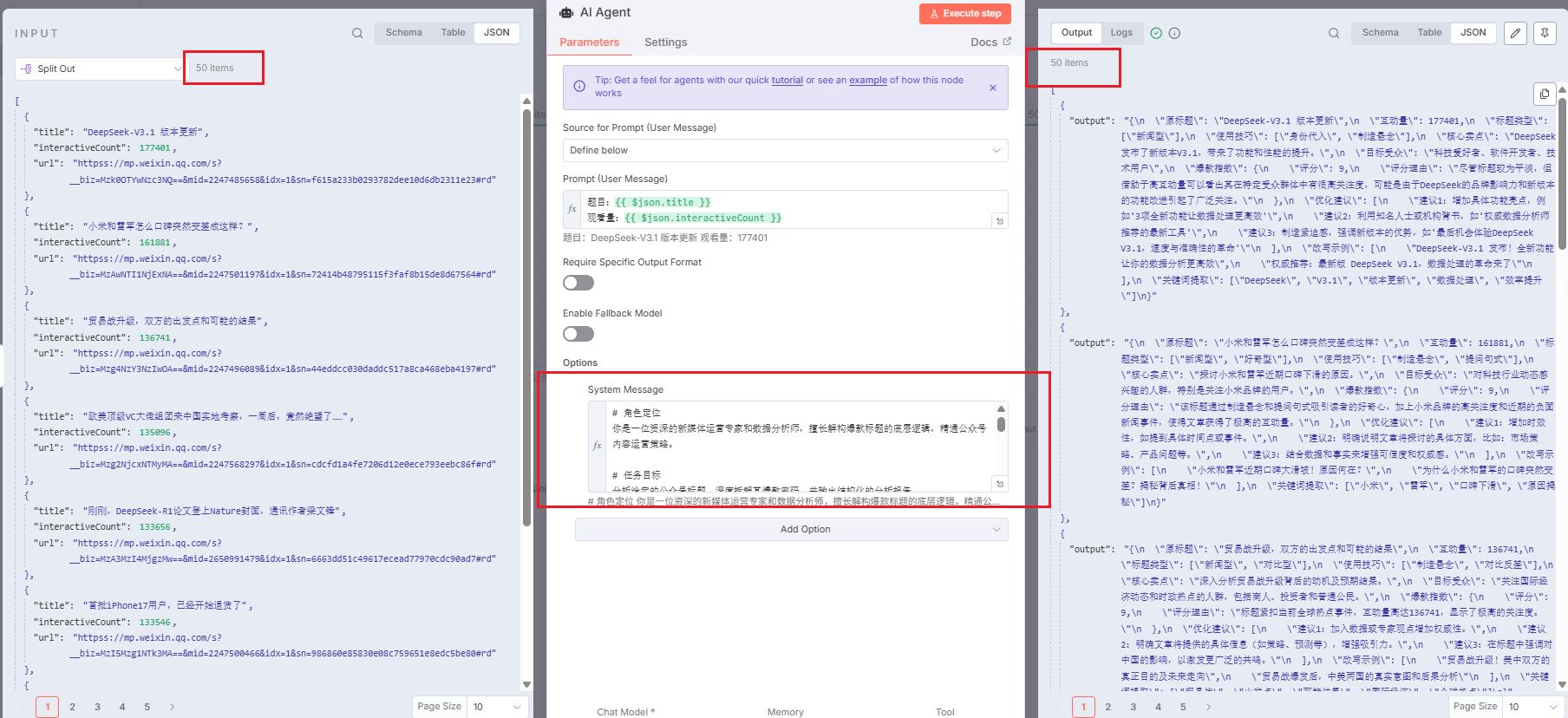Go to page 2 in the Output panel
The image size is (1568, 718).
point(1107,707)
